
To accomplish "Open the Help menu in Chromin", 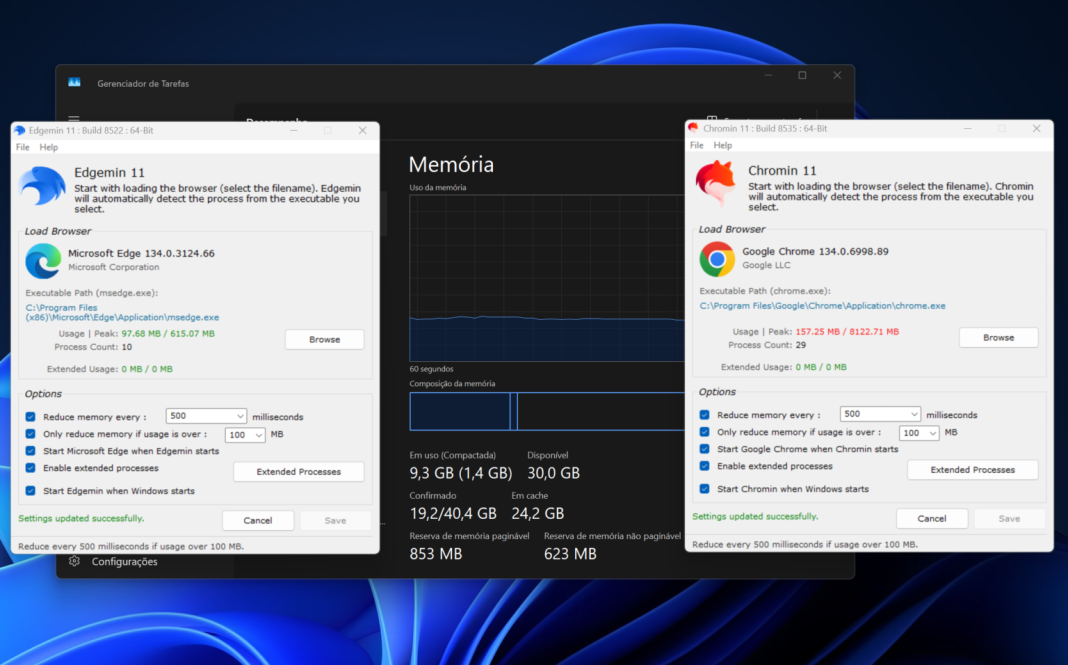I will 722,145.
